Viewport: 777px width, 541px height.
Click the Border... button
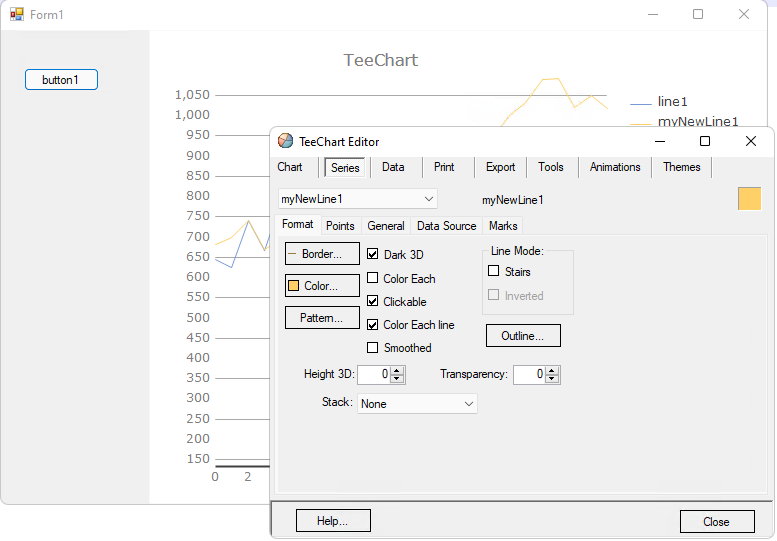322,254
